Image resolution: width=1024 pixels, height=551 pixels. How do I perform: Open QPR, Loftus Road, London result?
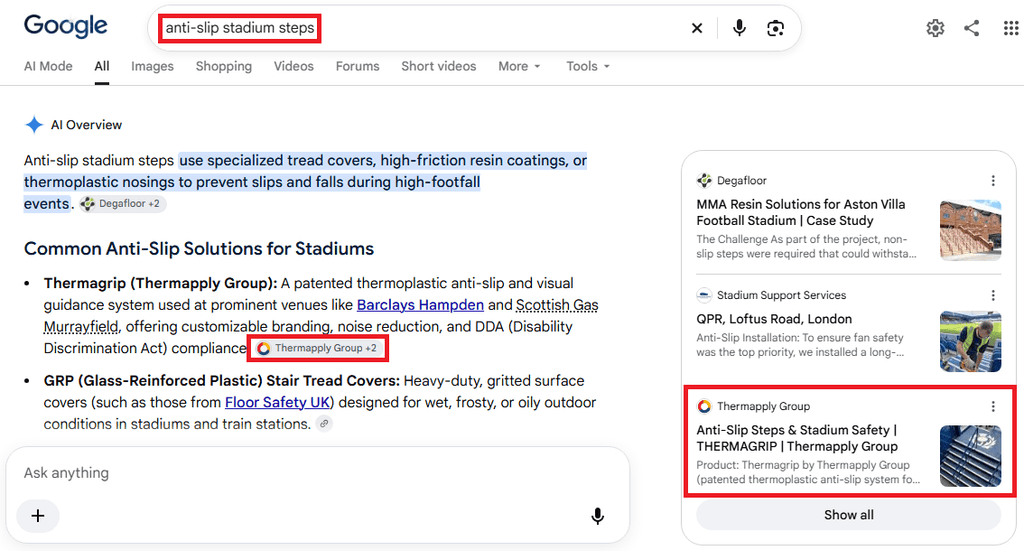[774, 319]
